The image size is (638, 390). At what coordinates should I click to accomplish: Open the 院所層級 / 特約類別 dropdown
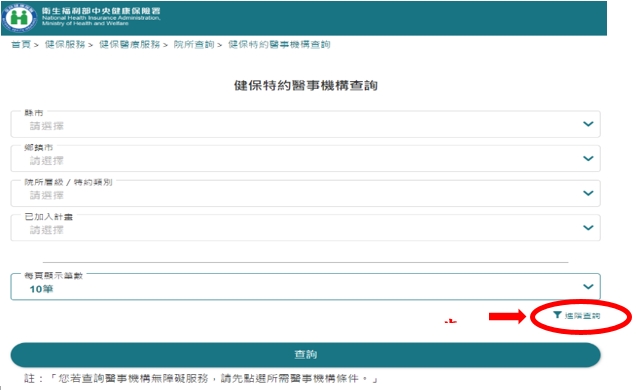[x=305, y=193]
